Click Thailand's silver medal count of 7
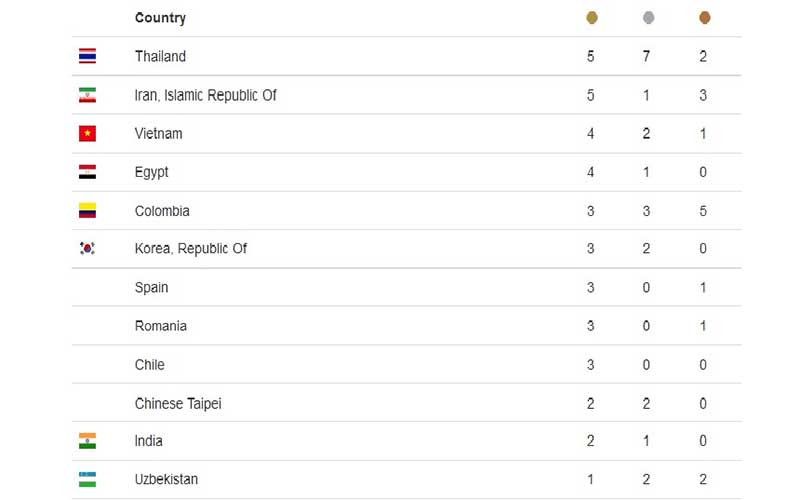 click(647, 56)
